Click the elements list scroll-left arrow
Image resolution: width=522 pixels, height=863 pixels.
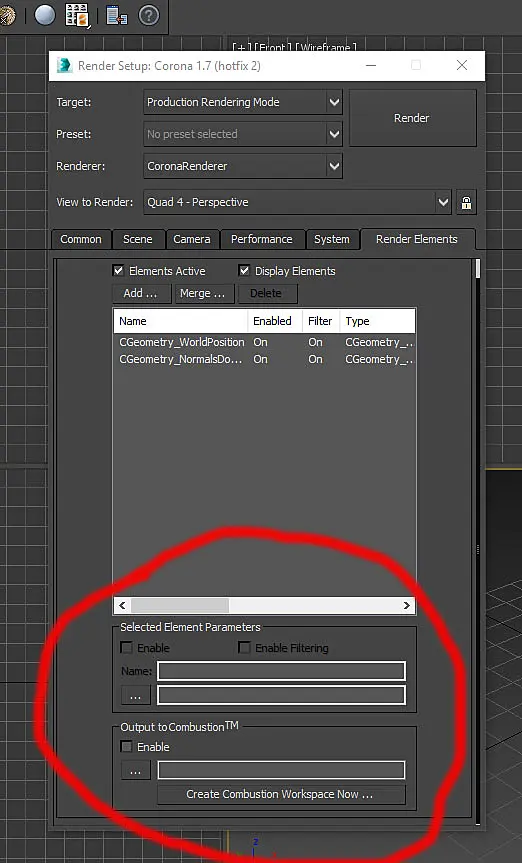tap(122, 605)
